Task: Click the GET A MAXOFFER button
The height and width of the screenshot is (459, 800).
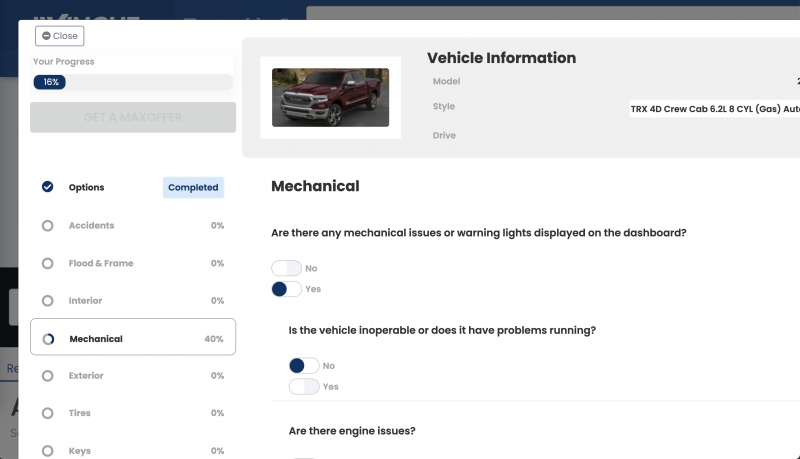Action: (133, 117)
